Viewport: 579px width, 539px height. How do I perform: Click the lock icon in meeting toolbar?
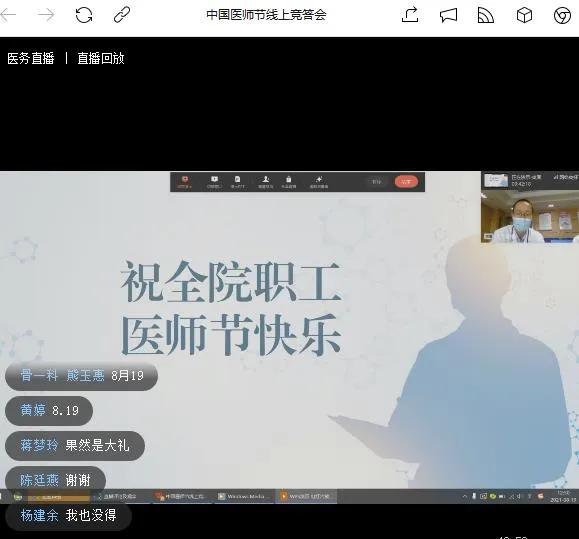tap(289, 182)
